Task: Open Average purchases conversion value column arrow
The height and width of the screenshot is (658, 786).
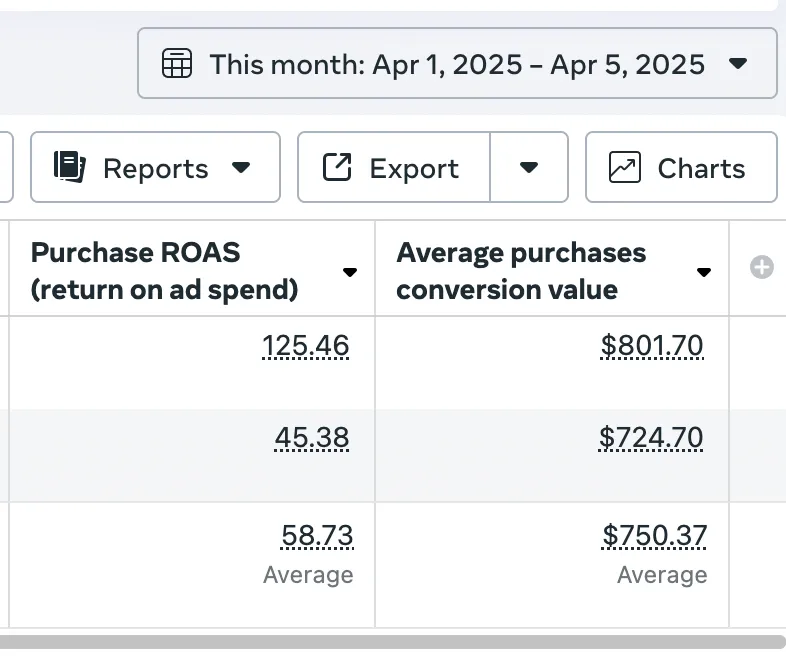Action: pos(704,272)
